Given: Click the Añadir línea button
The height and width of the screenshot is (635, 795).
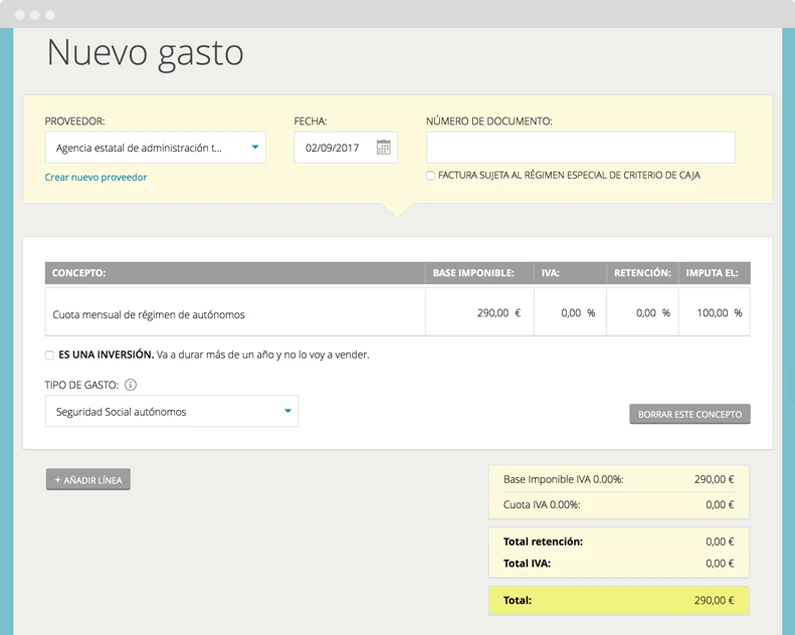Looking at the screenshot, I should pyautogui.click(x=88, y=479).
